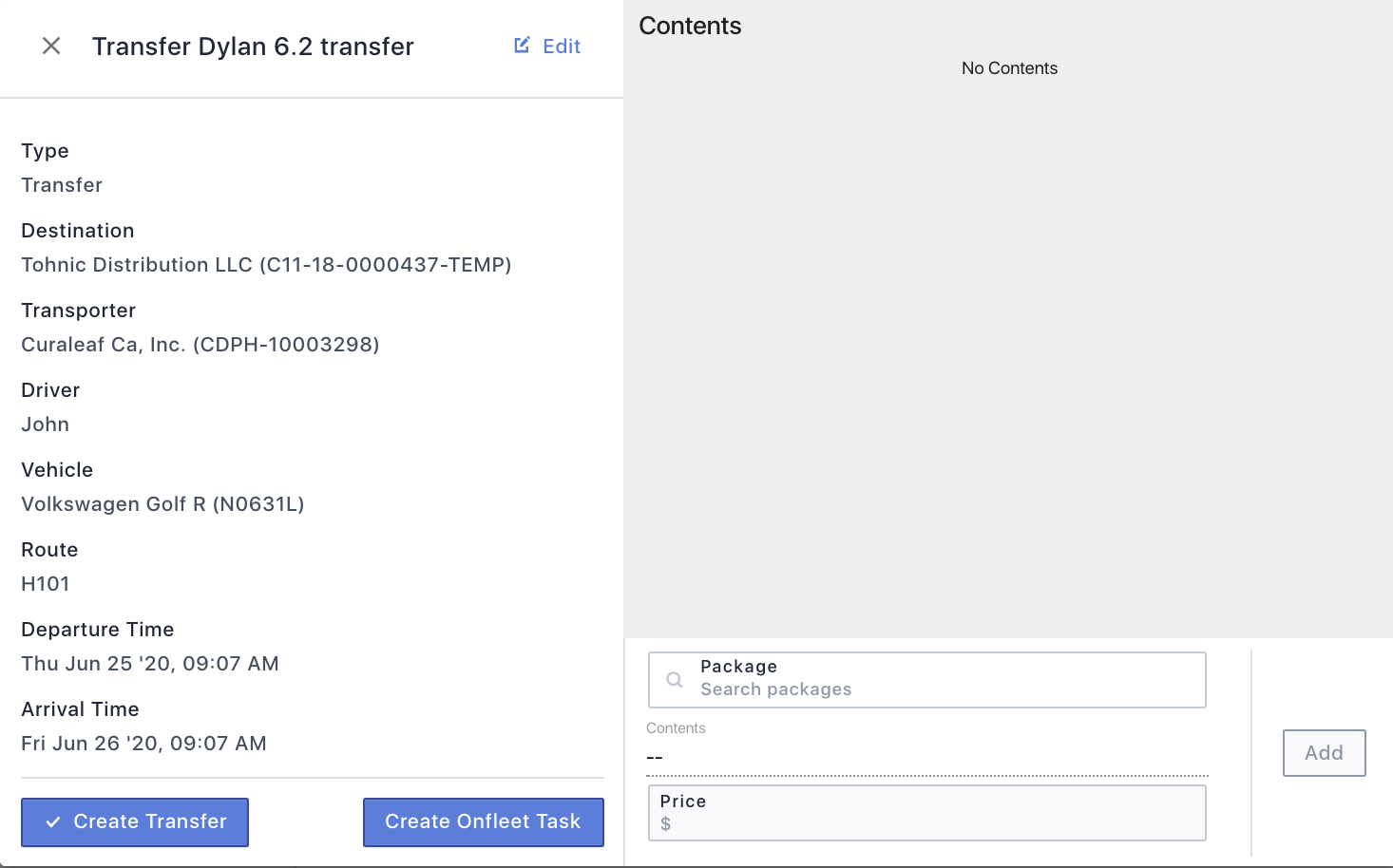
Task: Click the Create Transfer button label
Action: [x=150, y=821]
